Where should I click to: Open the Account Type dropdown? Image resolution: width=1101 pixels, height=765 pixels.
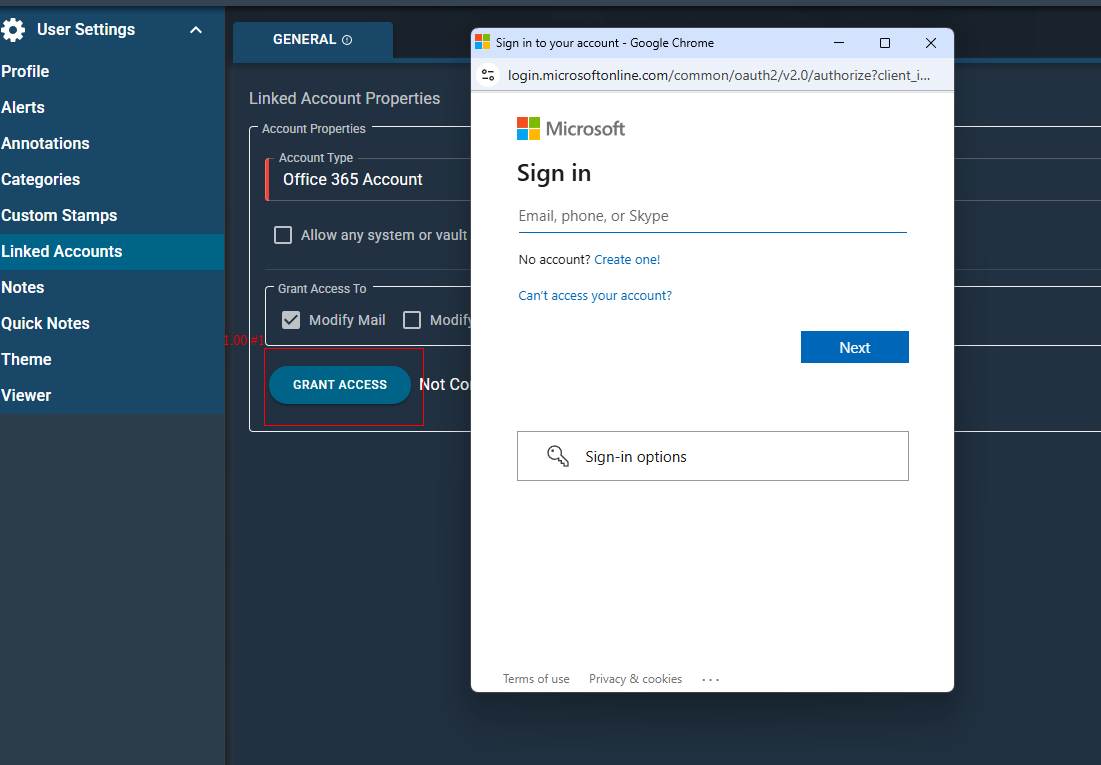(369, 179)
